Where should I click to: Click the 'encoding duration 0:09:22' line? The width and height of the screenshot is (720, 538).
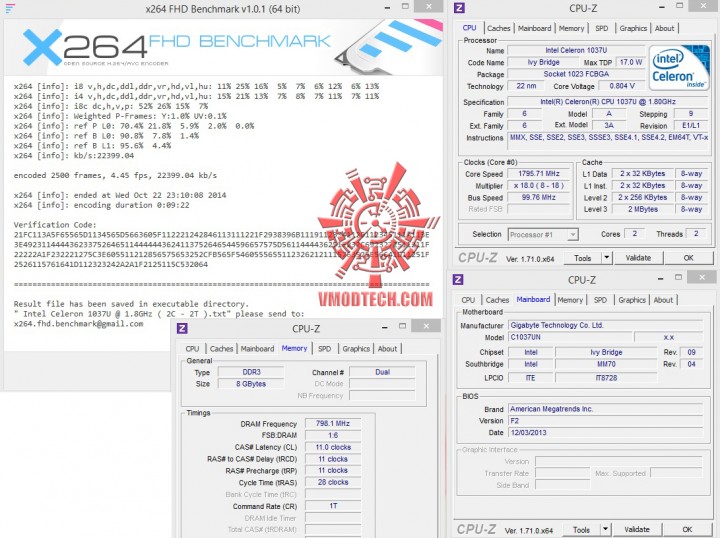coord(101,205)
